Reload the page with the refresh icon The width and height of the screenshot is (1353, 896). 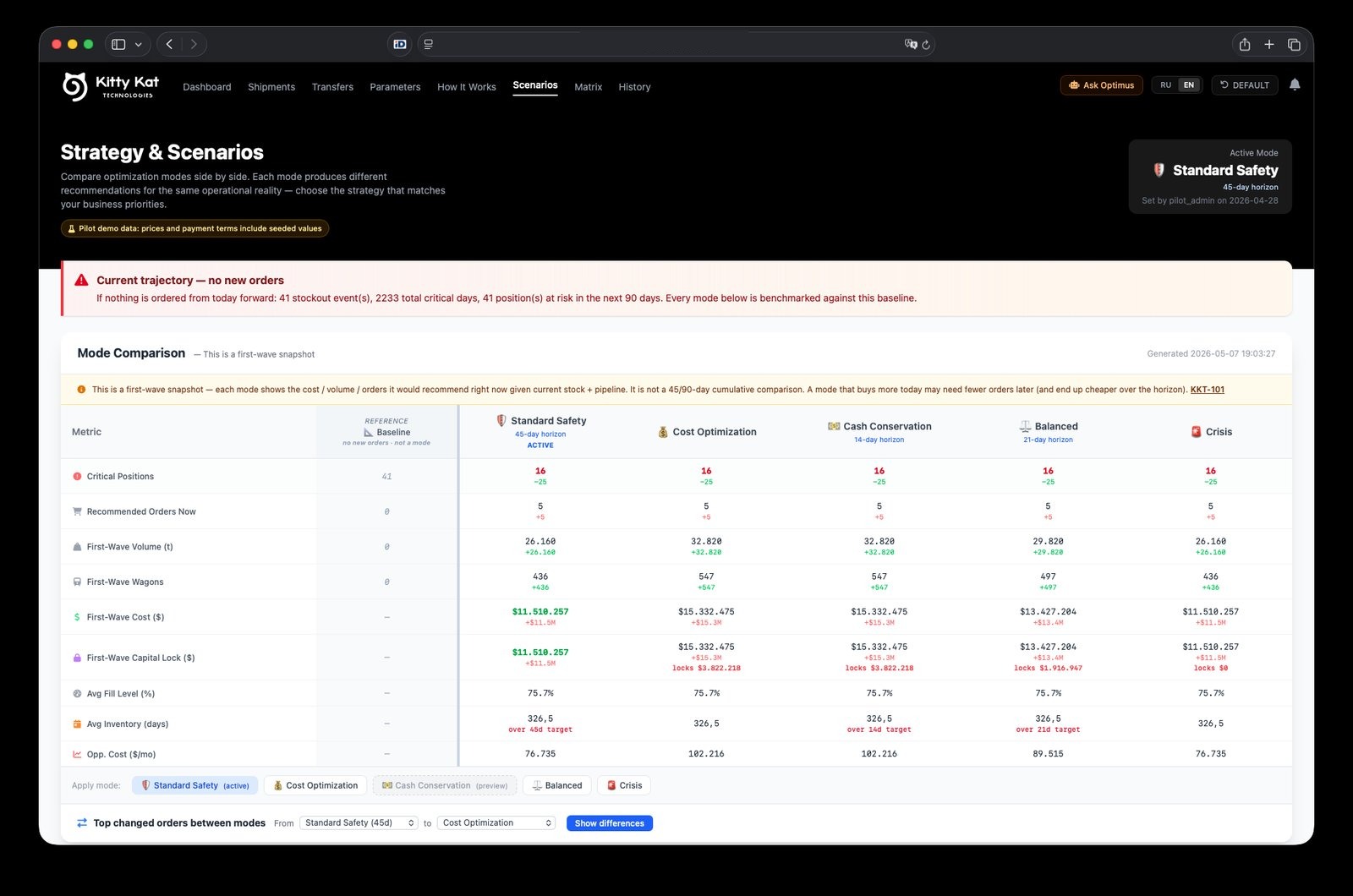[926, 45]
